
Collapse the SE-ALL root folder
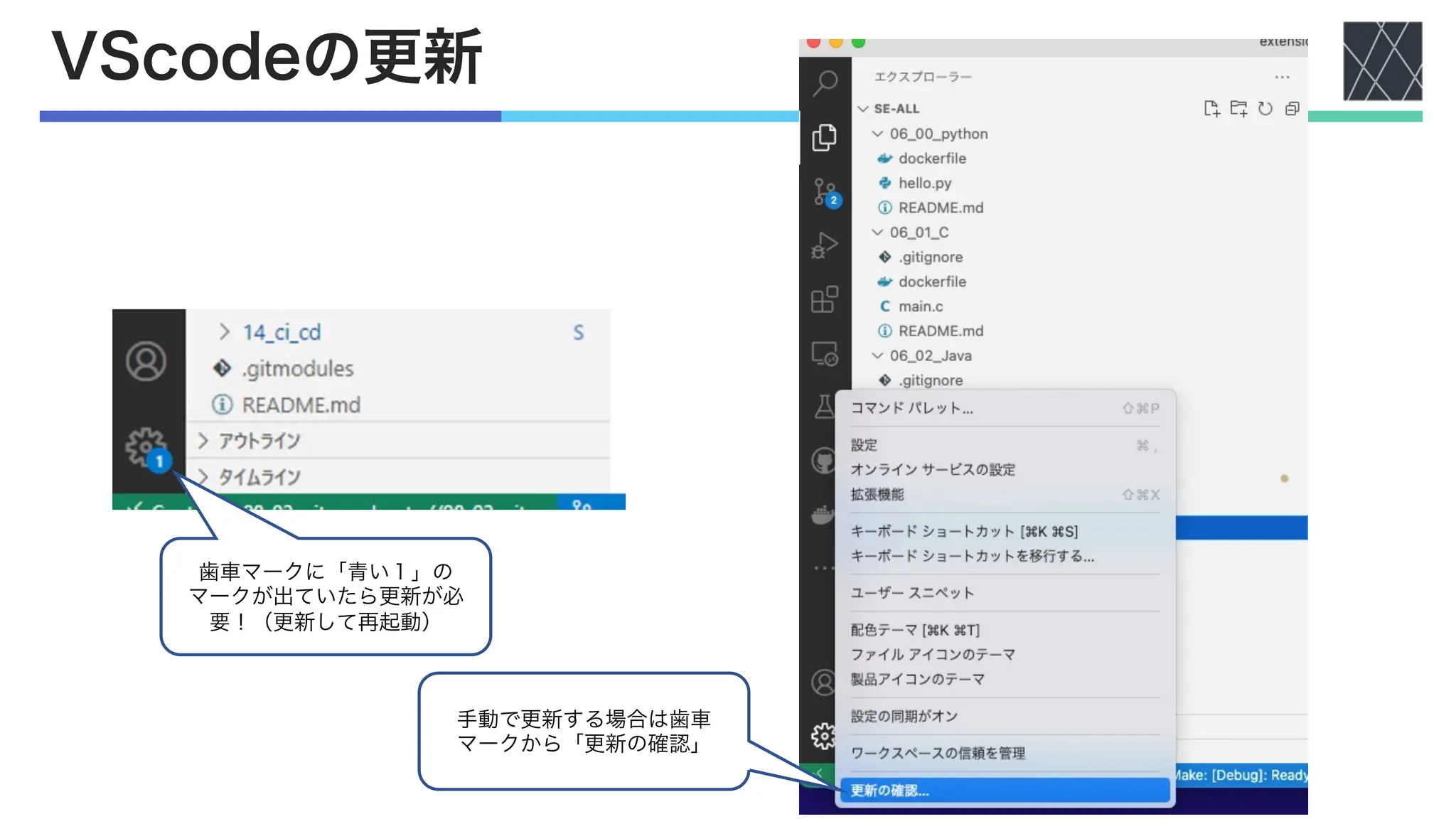tap(863, 109)
